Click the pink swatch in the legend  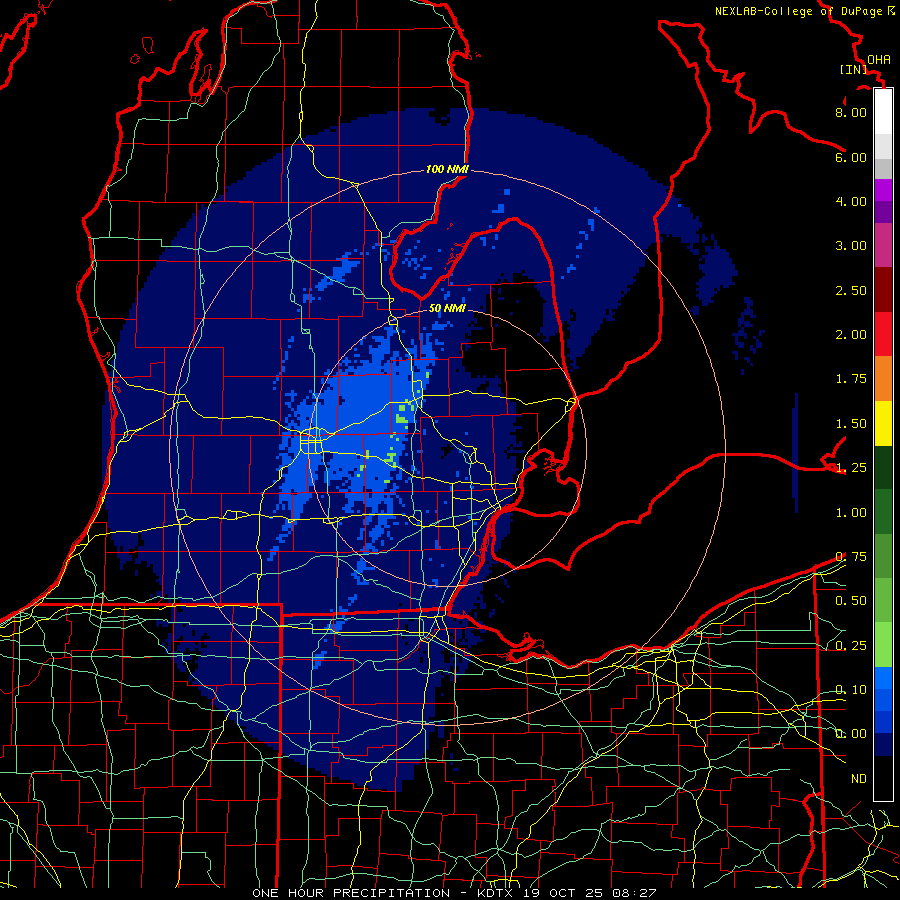(883, 245)
